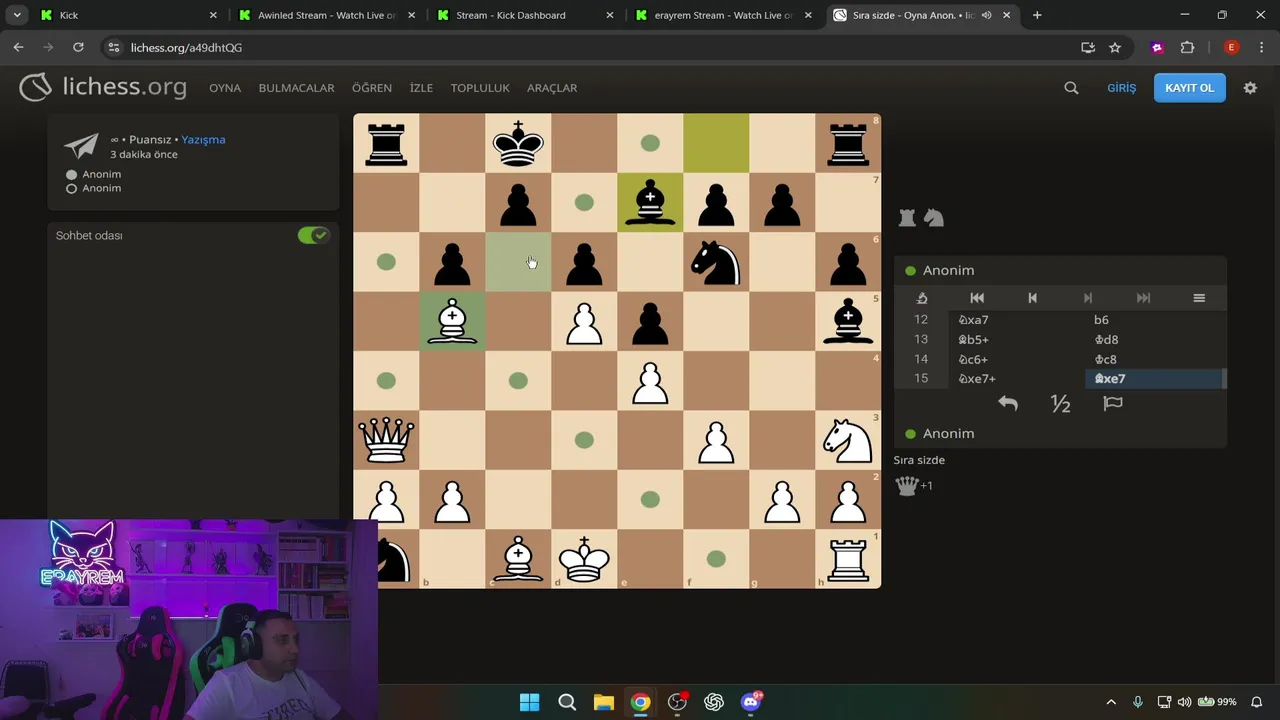This screenshot has height=720, width=1280.
Task: Select move Kd8 in move list
Action: [x=1155, y=339]
